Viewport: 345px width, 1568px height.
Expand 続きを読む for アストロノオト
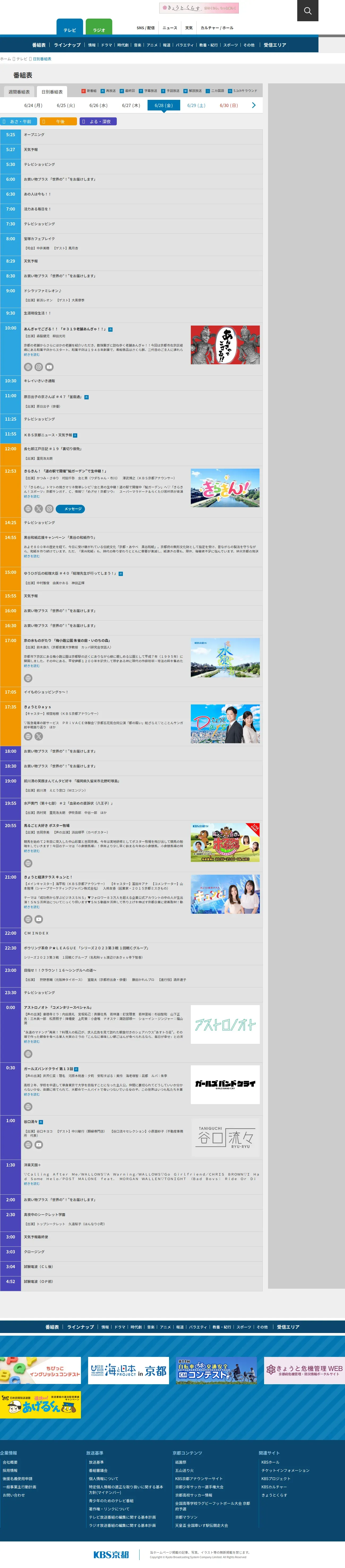[x=32, y=1041]
